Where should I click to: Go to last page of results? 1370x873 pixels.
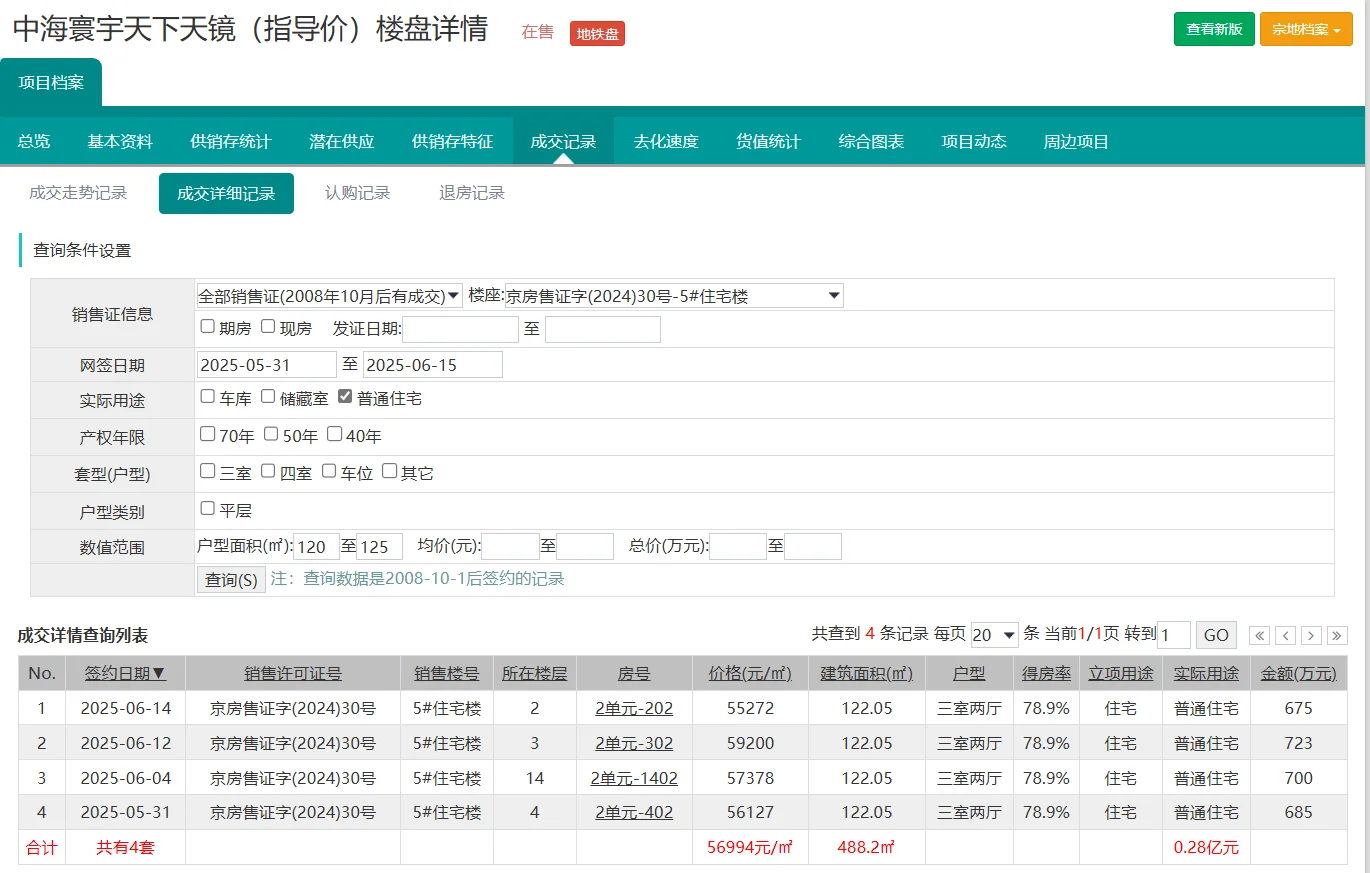tap(1337, 635)
